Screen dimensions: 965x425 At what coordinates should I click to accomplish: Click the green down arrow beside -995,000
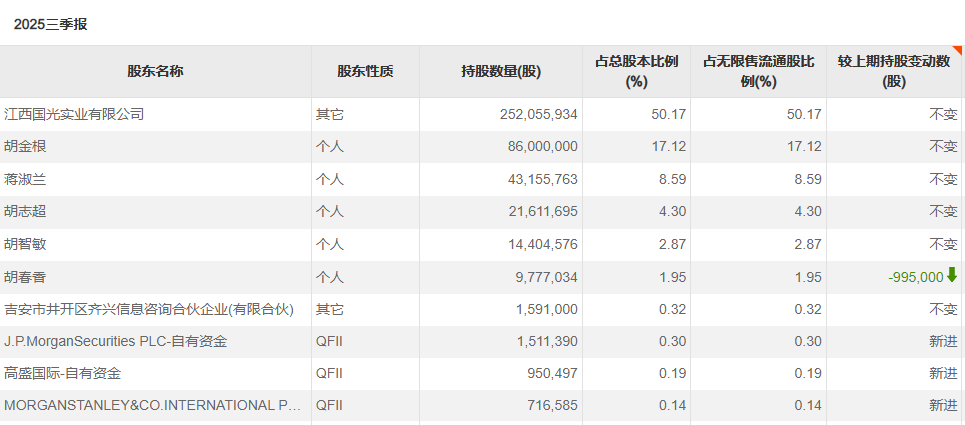coord(952,275)
